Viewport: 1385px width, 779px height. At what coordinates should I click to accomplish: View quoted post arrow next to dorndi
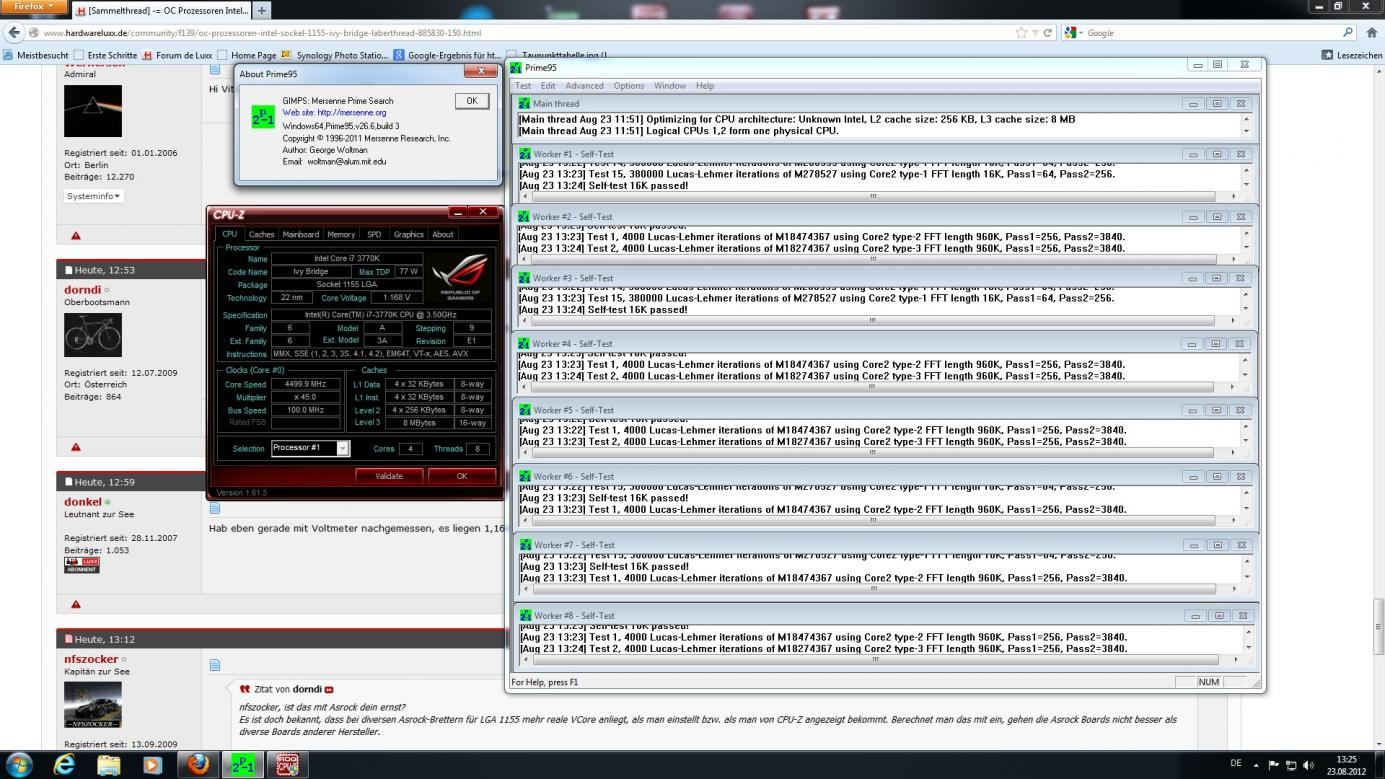coord(329,689)
